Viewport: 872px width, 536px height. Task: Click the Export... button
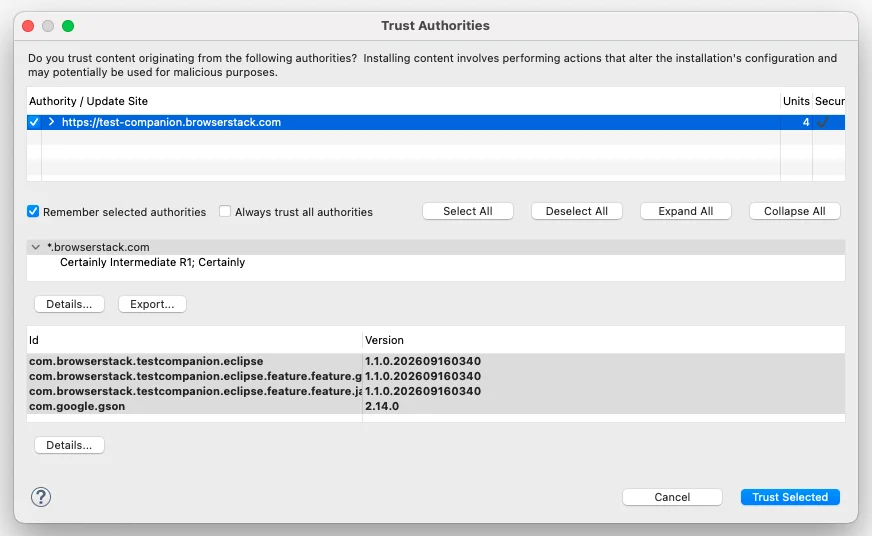pyautogui.click(x=152, y=304)
